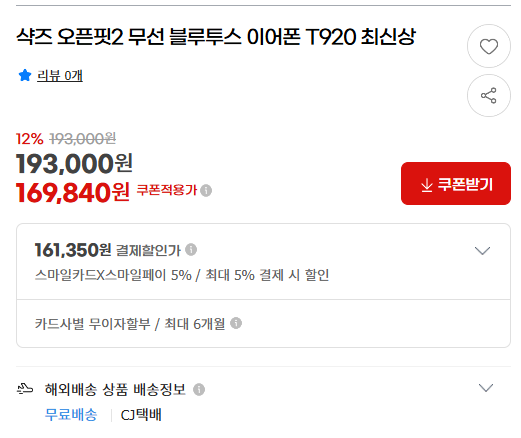
Task: Open the 리뷰 0개 reviews link
Action: pos(60,76)
